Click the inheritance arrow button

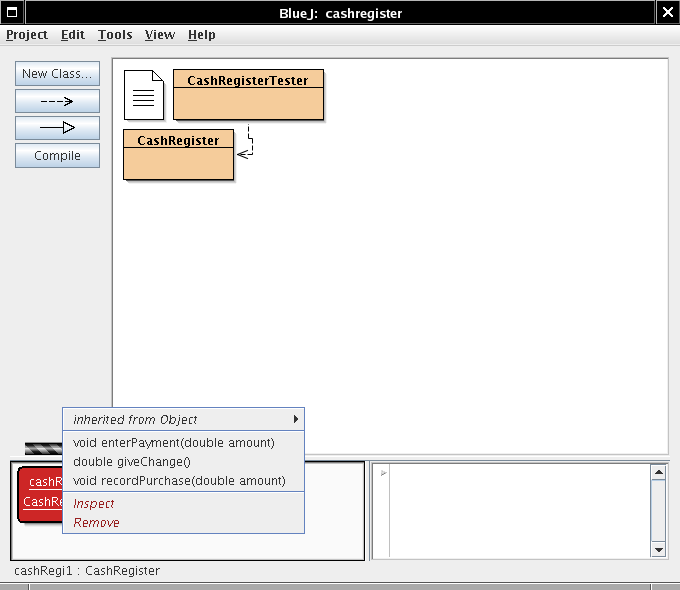tap(57, 128)
